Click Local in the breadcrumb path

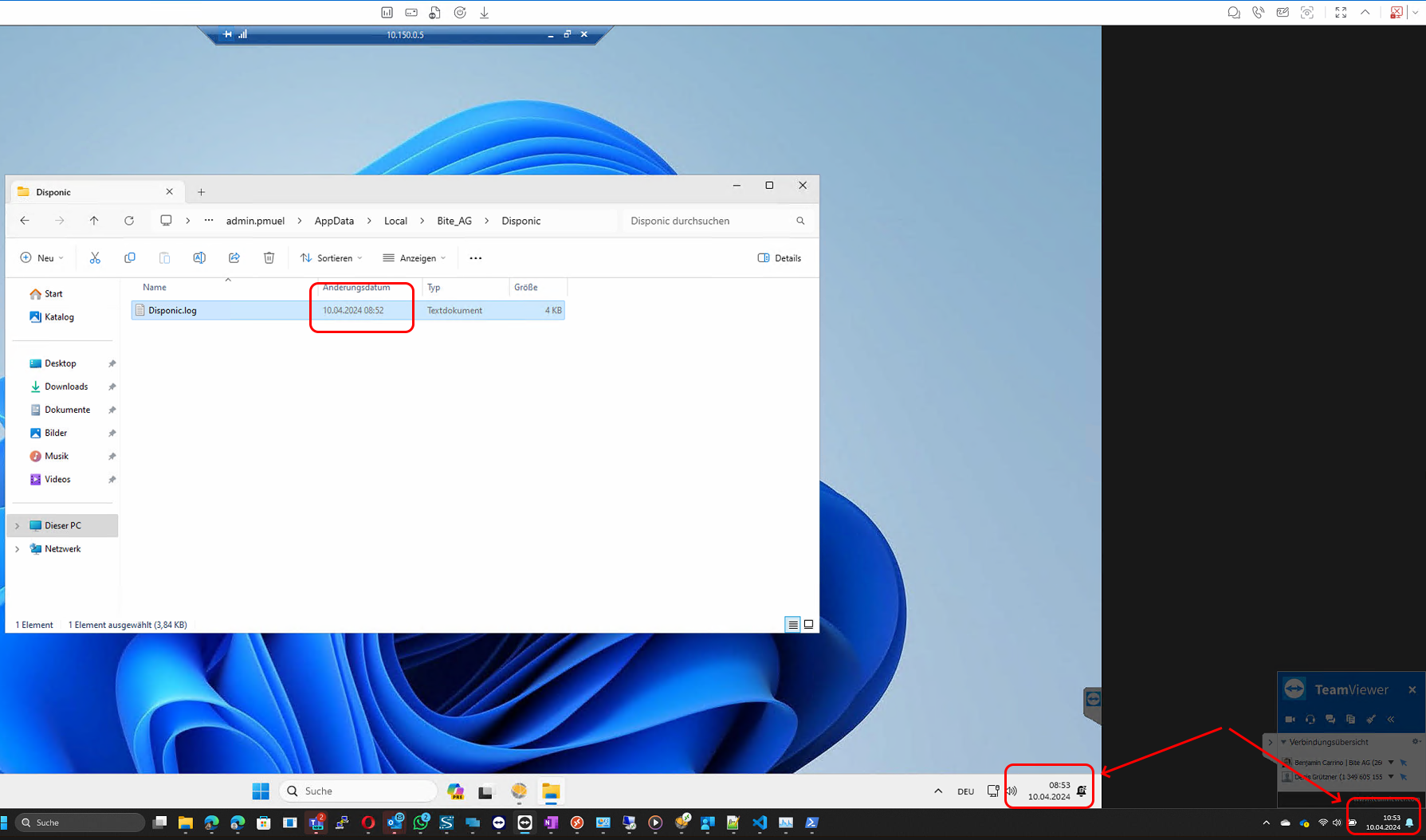point(395,221)
